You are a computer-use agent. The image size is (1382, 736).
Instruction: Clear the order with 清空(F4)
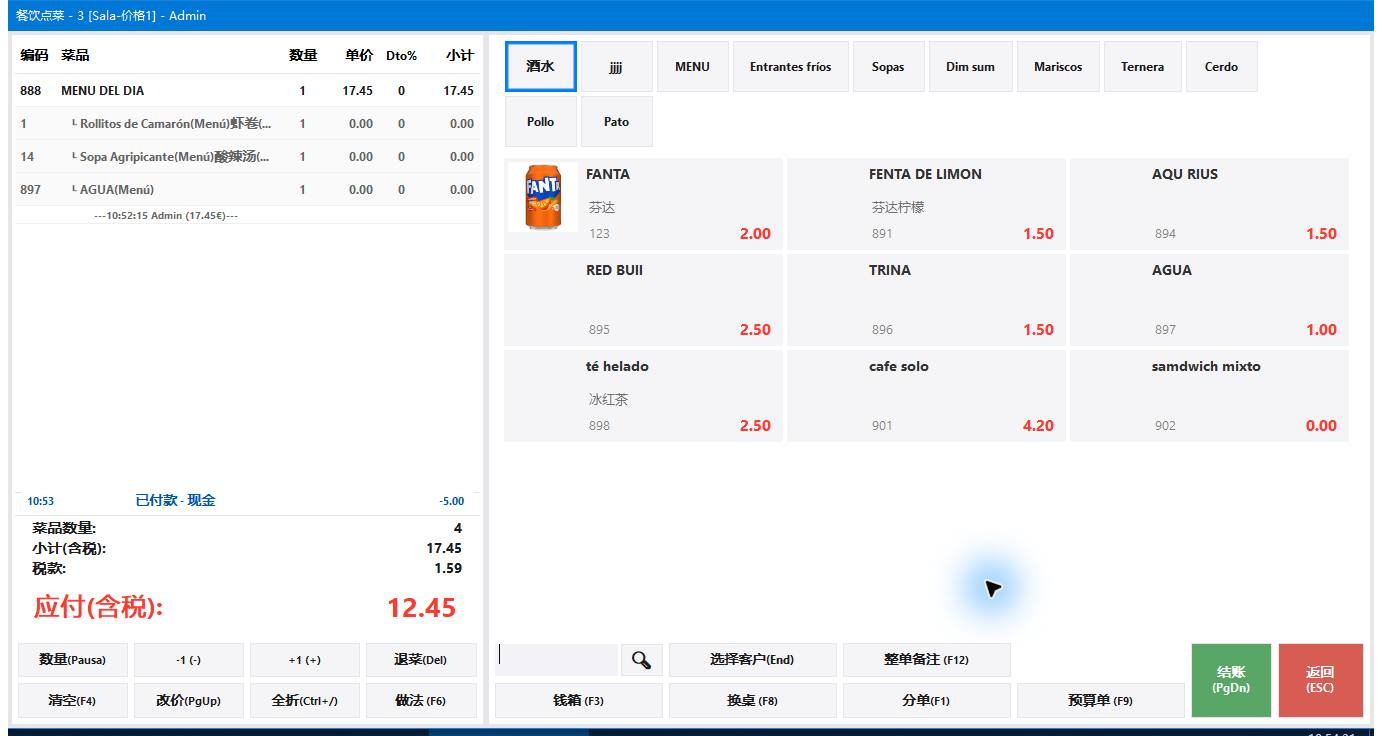(72, 701)
